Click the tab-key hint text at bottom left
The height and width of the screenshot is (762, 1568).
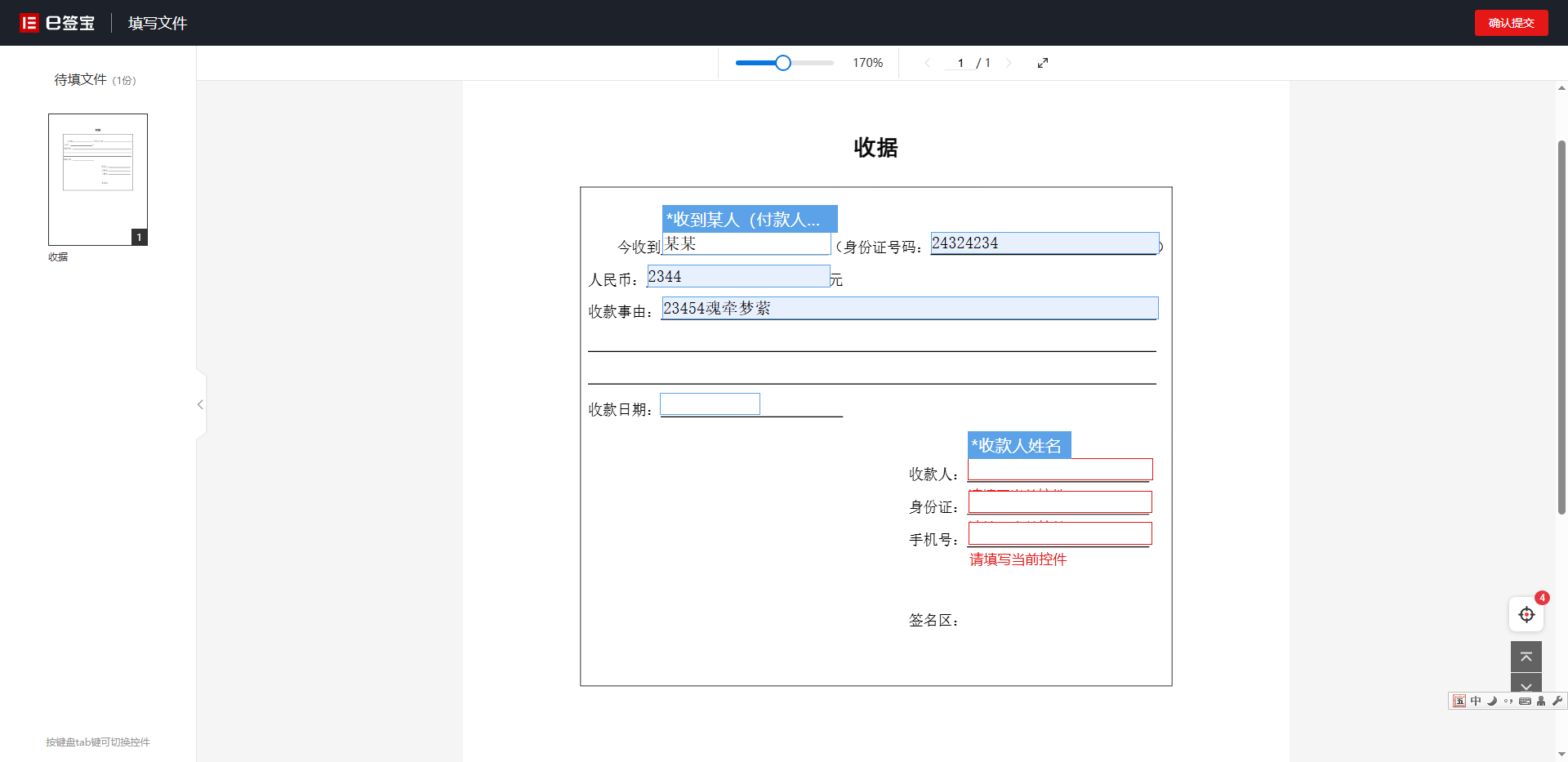coord(98,742)
